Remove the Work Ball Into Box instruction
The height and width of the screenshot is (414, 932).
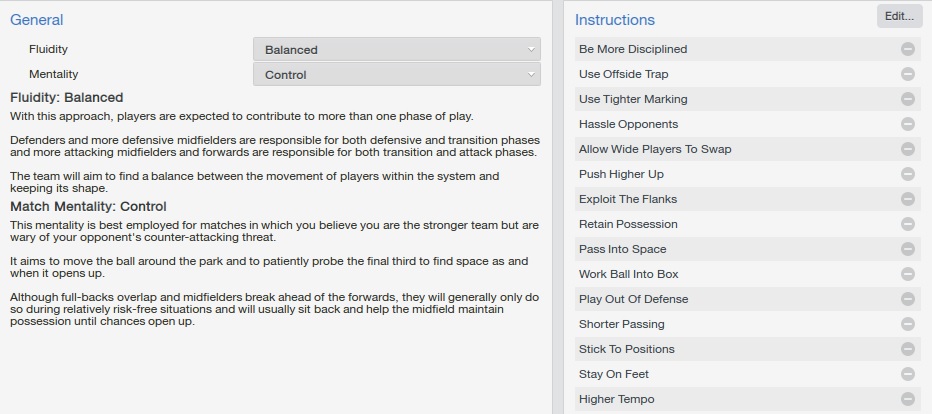(x=908, y=274)
